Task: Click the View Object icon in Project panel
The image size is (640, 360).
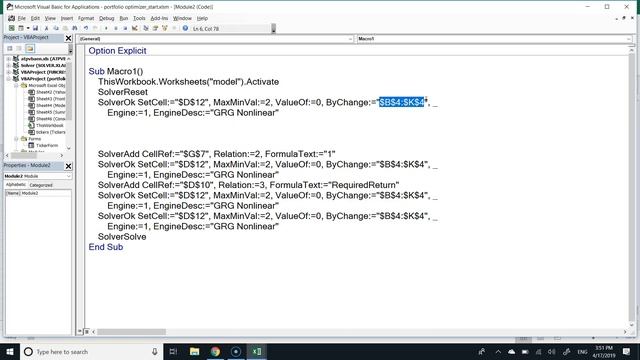Action: (19, 49)
